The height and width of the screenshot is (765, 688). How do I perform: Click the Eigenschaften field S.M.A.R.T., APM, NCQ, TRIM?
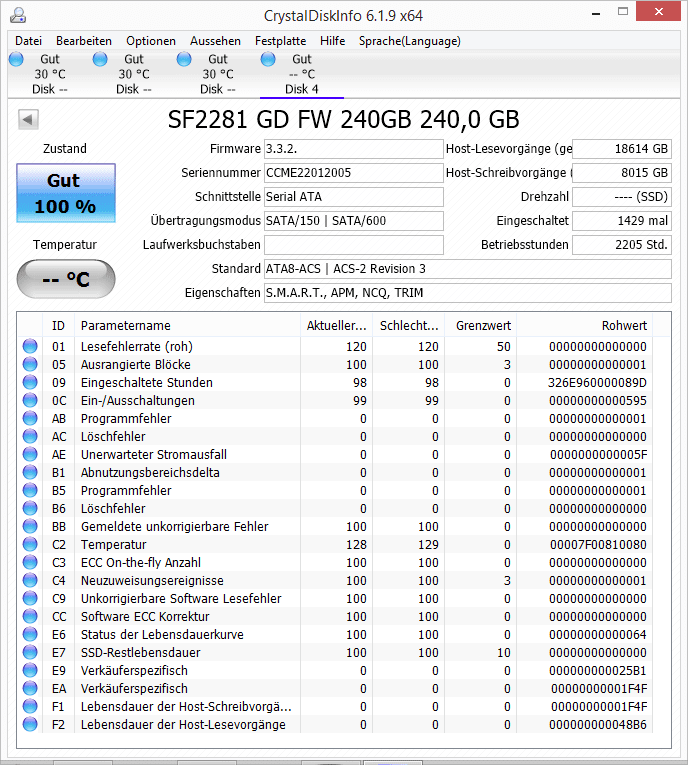tap(467, 293)
